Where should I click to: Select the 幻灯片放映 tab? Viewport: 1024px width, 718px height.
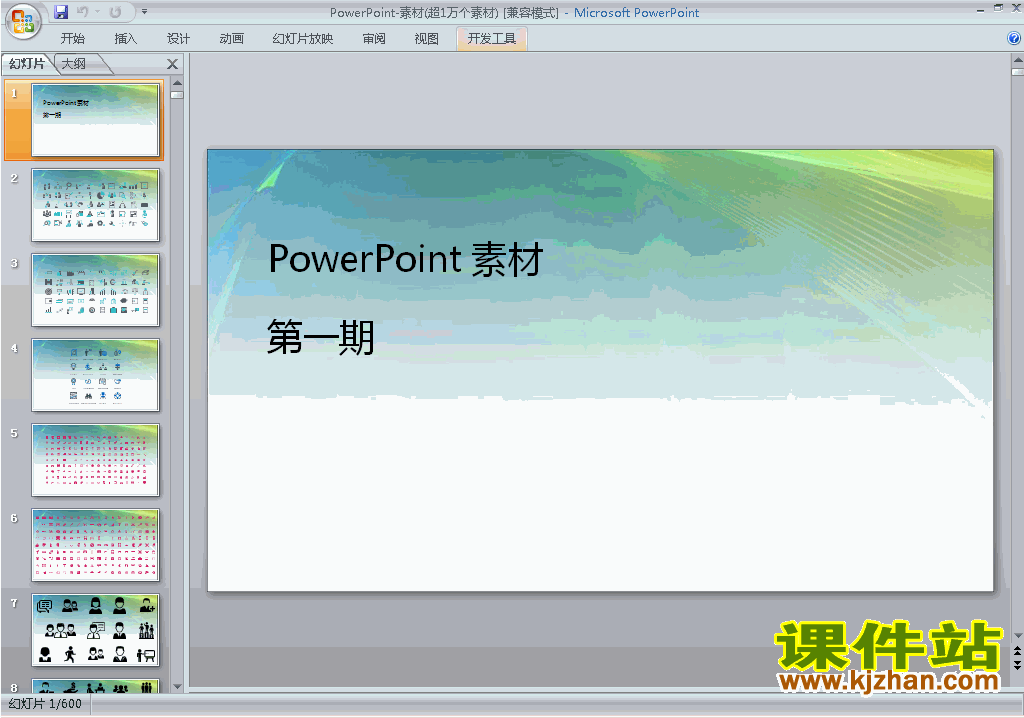click(302, 39)
